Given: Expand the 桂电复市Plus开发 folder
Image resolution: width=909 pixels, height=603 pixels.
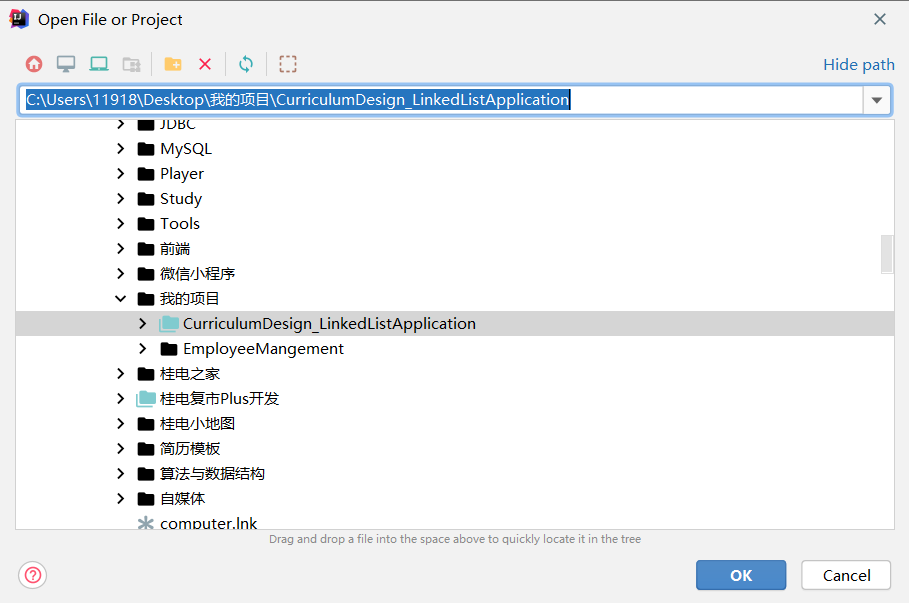Looking at the screenshot, I should pos(121,398).
